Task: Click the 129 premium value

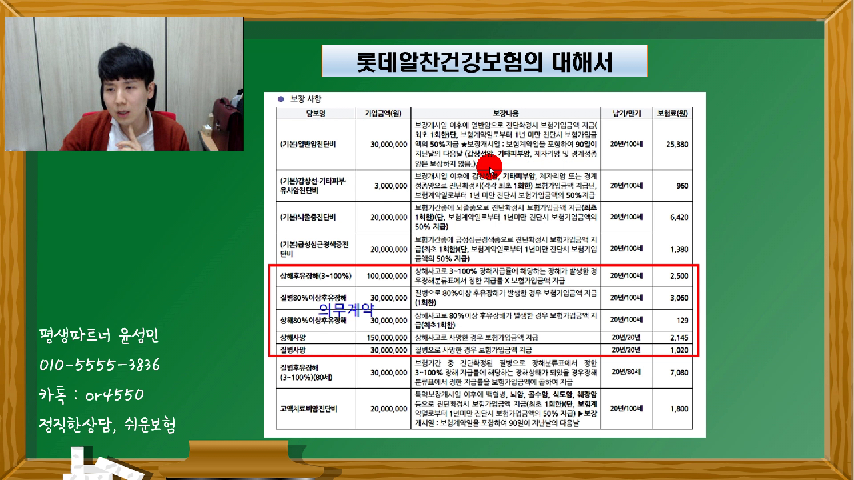Action: click(682, 320)
